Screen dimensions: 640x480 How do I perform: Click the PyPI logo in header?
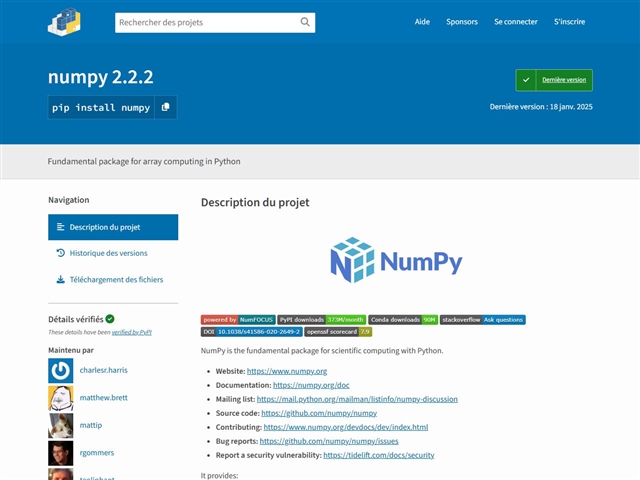pyautogui.click(x=64, y=22)
